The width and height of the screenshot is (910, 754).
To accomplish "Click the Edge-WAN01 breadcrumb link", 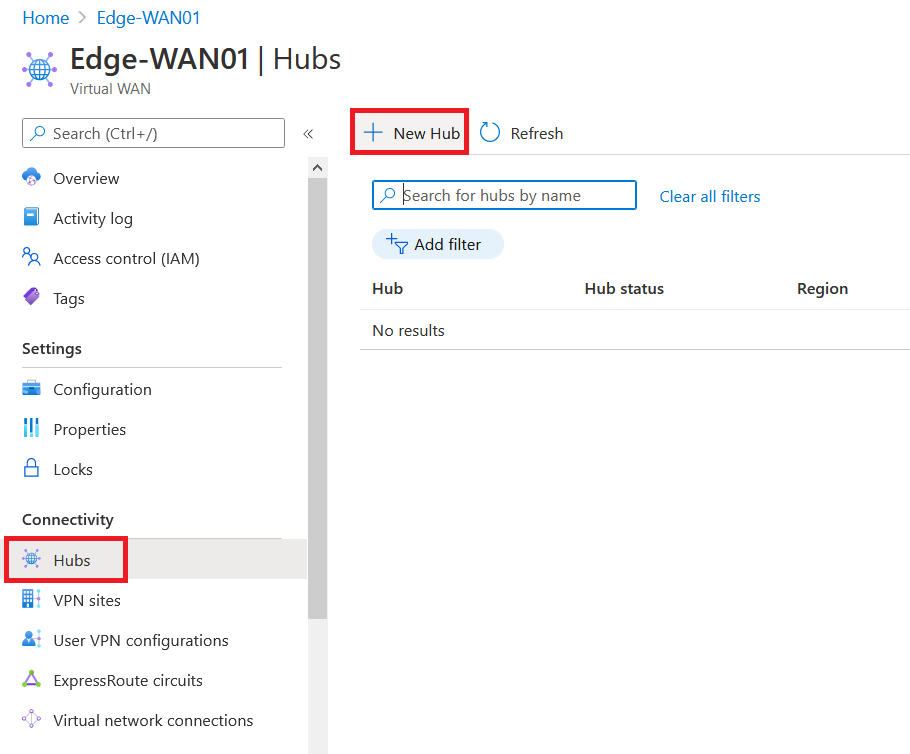I will pyautogui.click(x=149, y=18).
